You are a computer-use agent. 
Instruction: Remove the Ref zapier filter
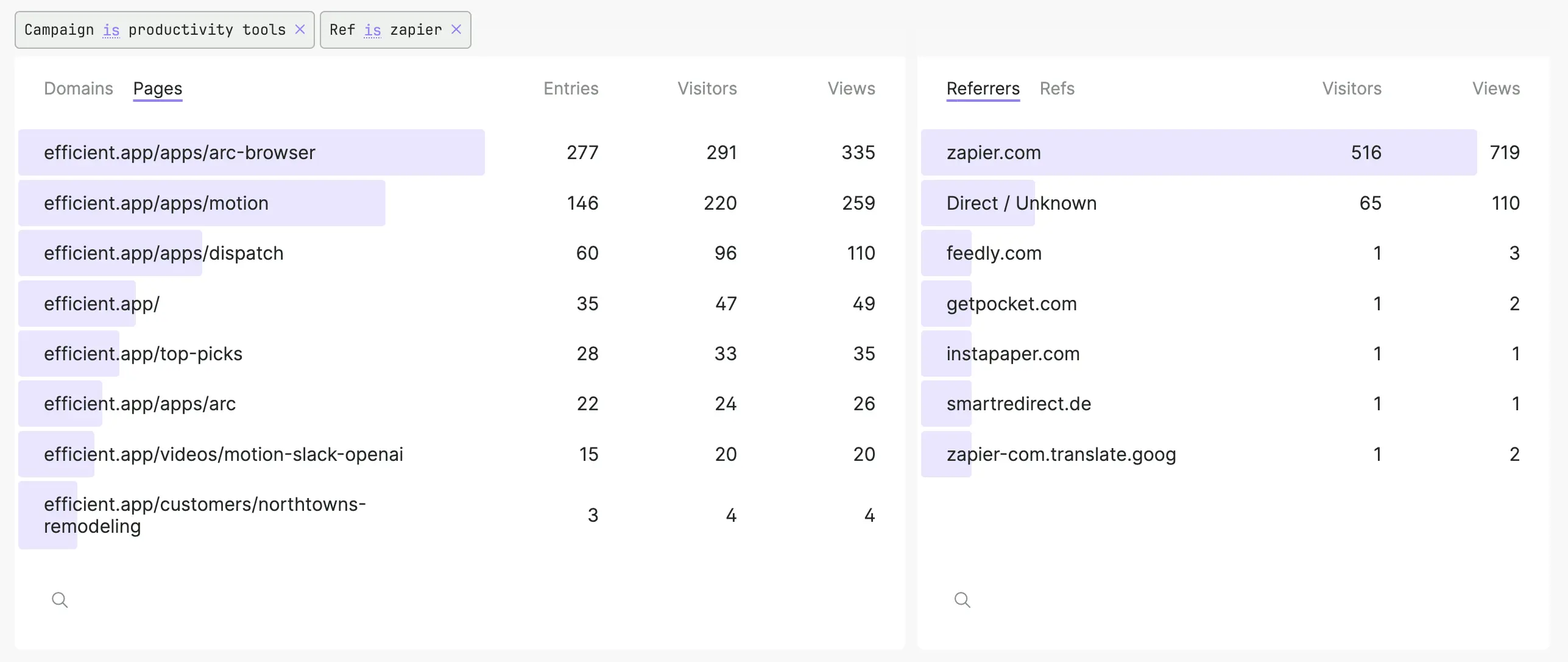coord(456,29)
